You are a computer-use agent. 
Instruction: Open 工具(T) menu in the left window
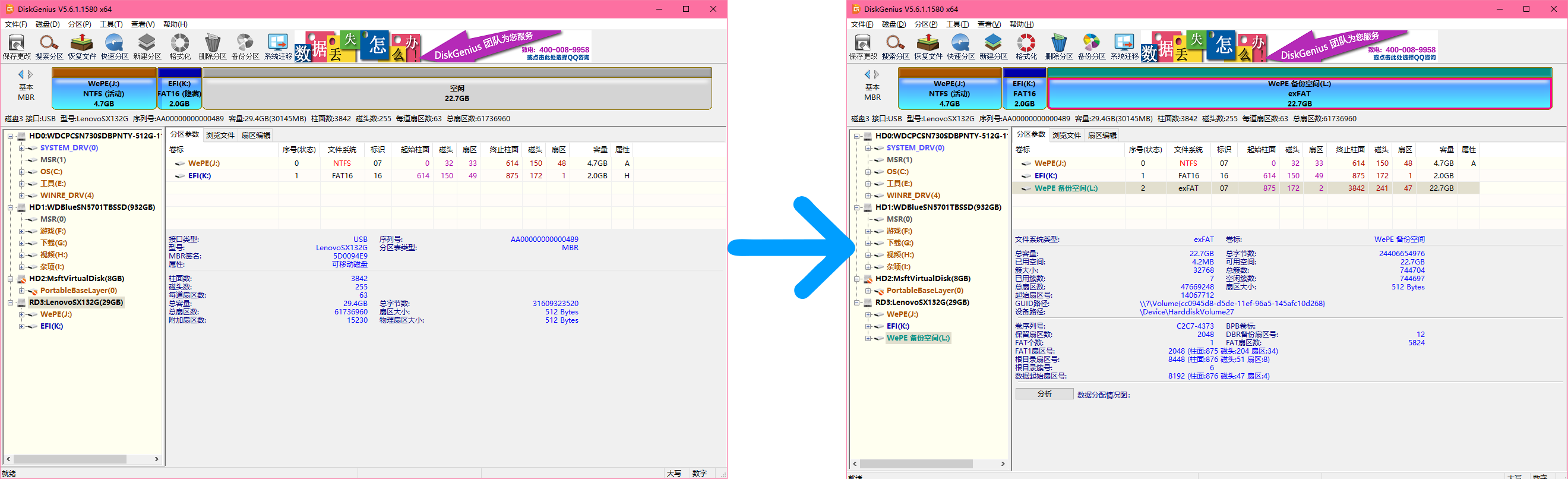(x=111, y=24)
